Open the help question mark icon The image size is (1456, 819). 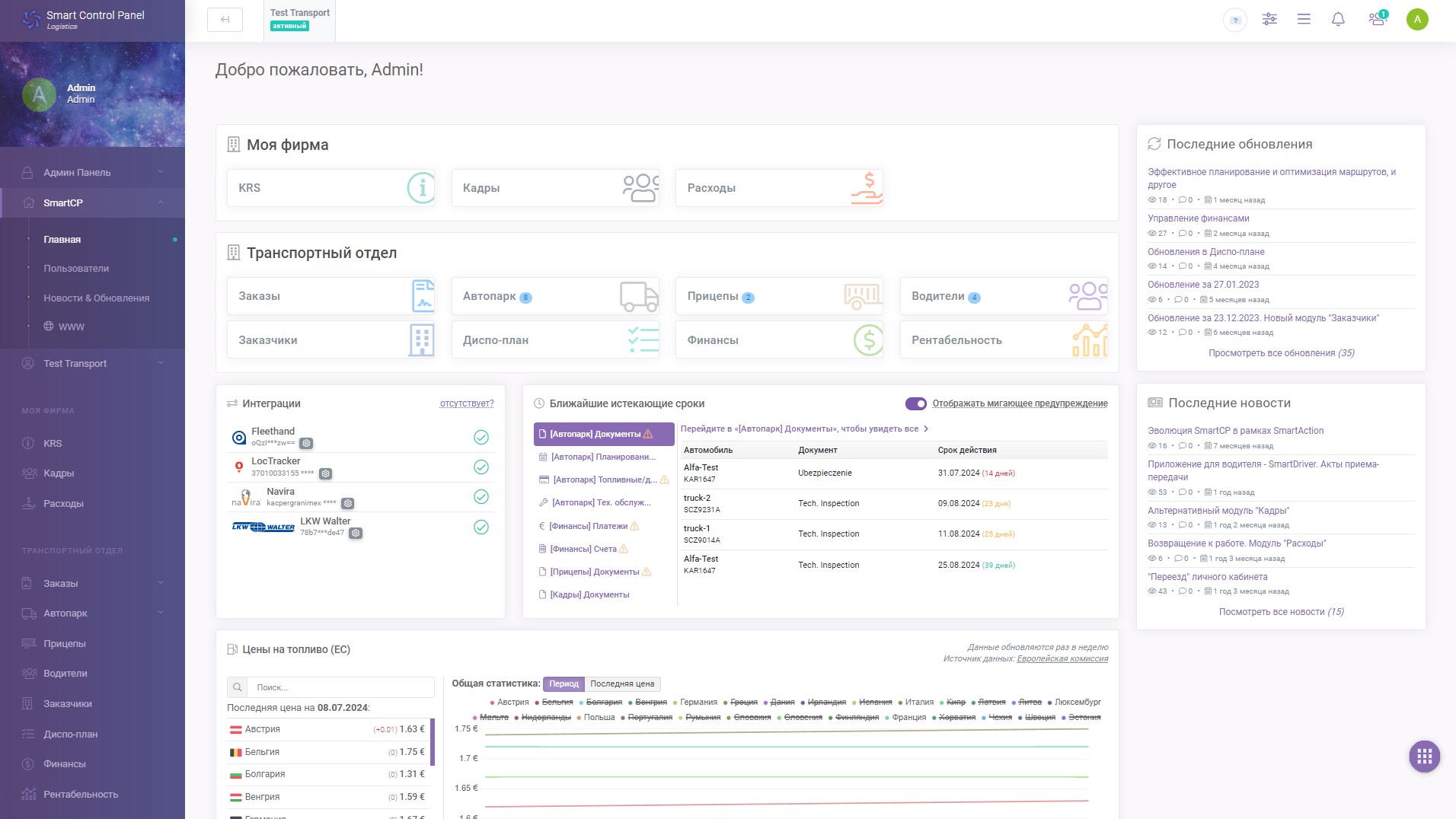pos(1235,20)
